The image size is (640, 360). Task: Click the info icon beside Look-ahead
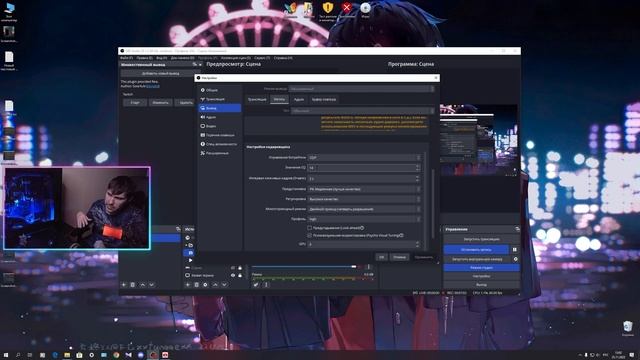pos(362,228)
